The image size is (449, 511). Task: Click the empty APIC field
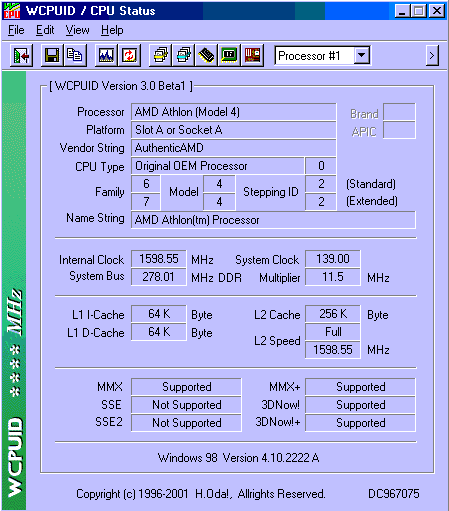click(399, 130)
